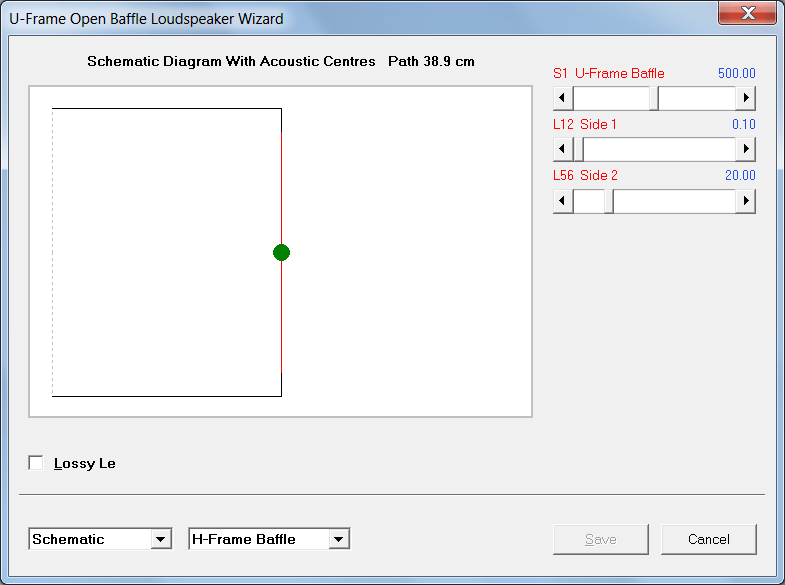Open the Schematic view dropdown

pos(160,539)
